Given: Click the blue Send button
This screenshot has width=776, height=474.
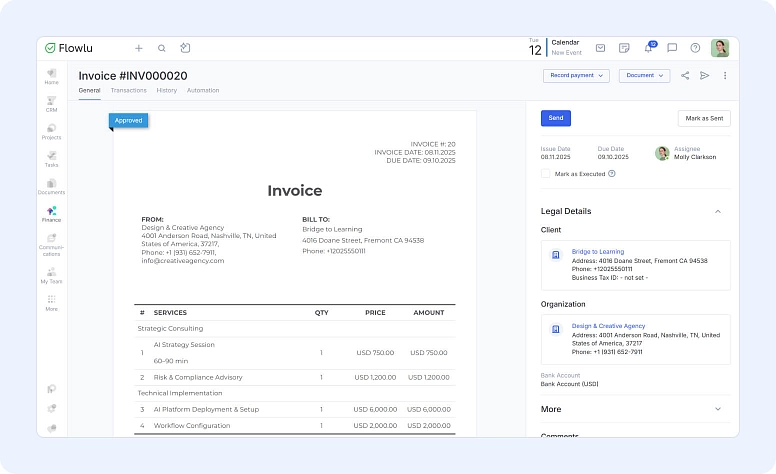Looking at the screenshot, I should (x=556, y=118).
